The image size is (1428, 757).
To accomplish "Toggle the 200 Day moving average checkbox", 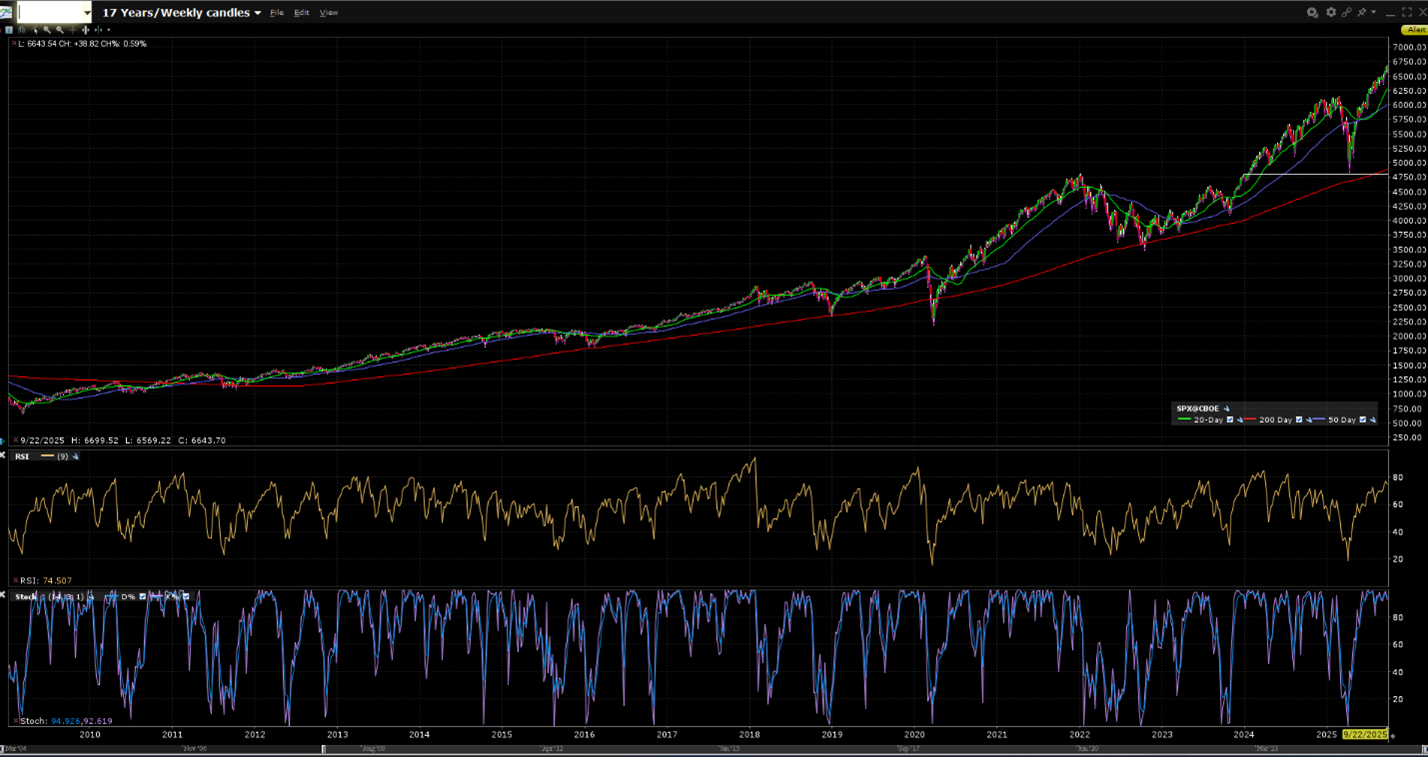I will coord(1299,420).
